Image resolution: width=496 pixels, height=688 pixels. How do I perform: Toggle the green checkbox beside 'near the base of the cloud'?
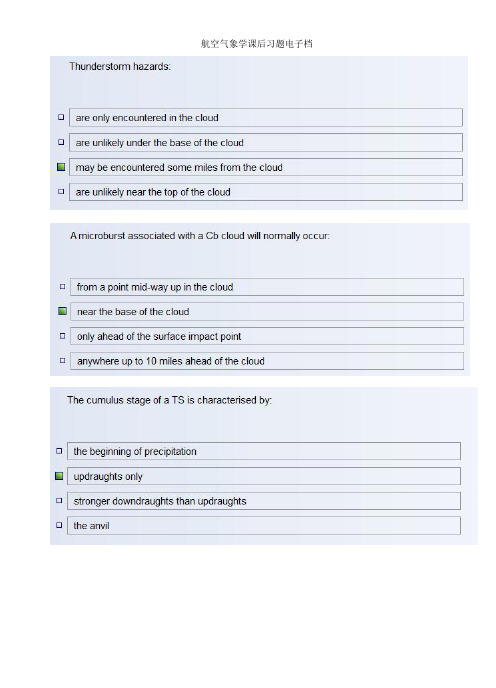coord(62,311)
